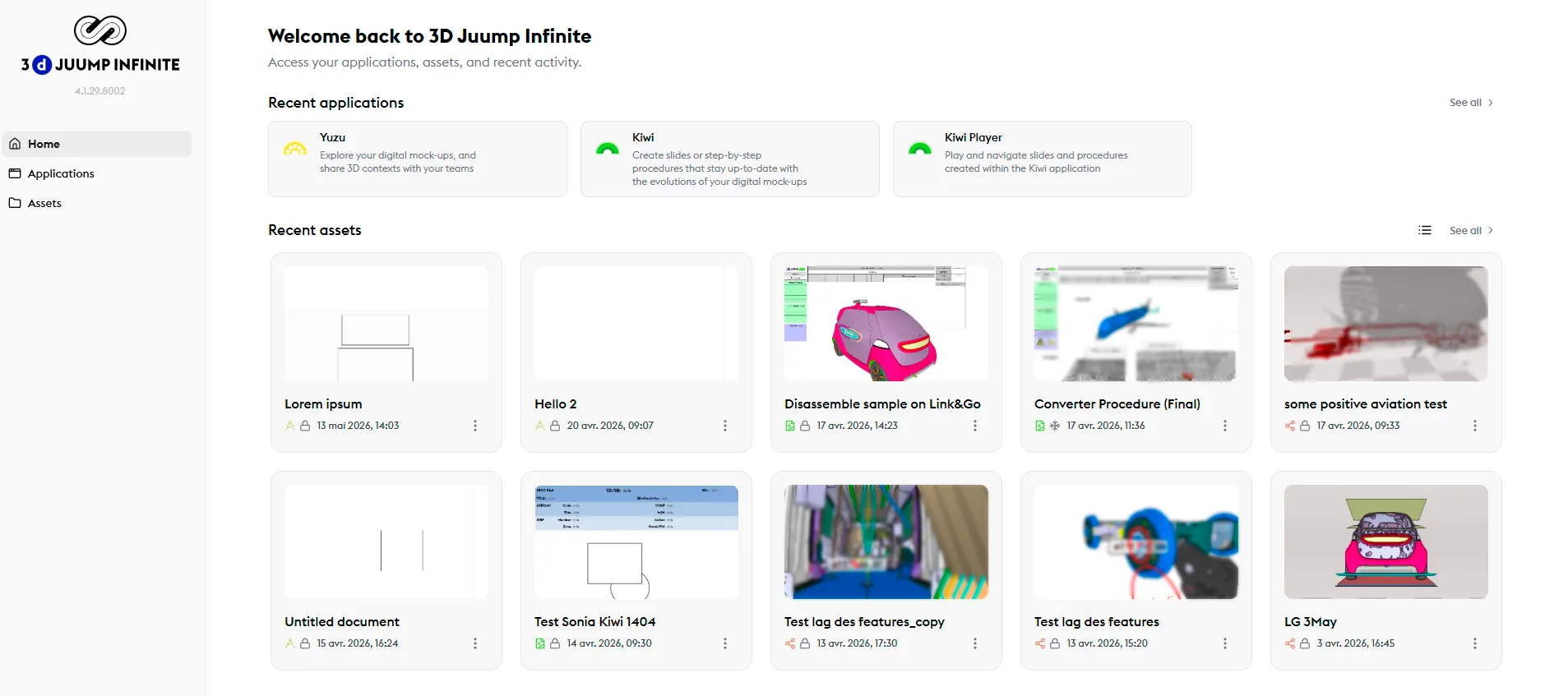This screenshot has height=696, width=1568.
Task: Open the Test lag des features_copy thumbnail
Action: click(x=886, y=542)
